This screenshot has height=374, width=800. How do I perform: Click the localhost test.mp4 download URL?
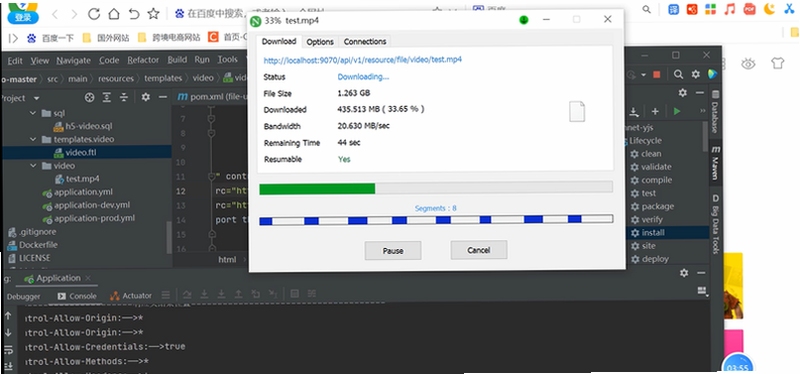[x=362, y=60]
